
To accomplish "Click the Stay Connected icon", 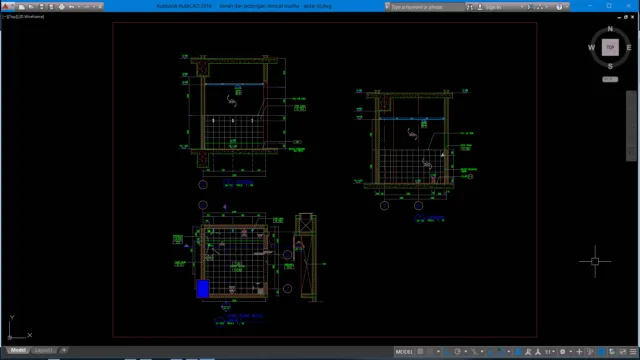I will pos(540,7).
